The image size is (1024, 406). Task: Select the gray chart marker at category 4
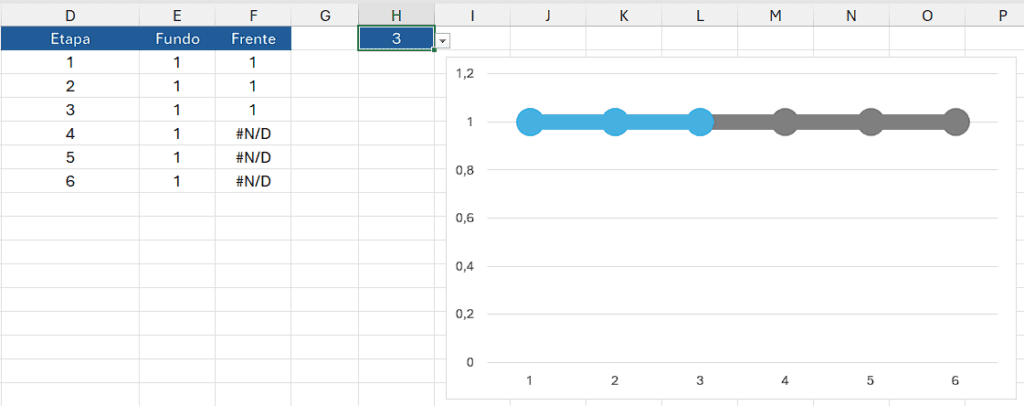pyautogui.click(x=785, y=123)
